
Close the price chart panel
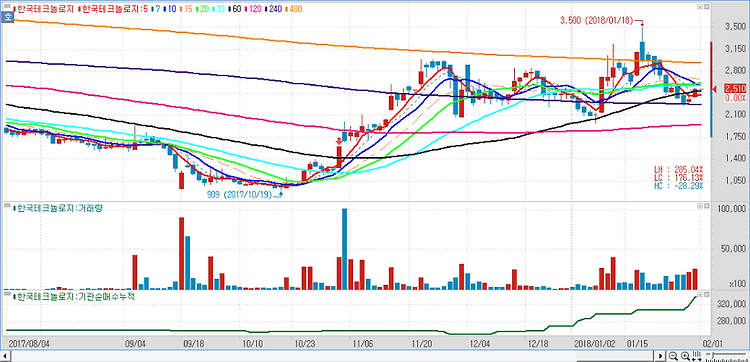tap(706, 8)
